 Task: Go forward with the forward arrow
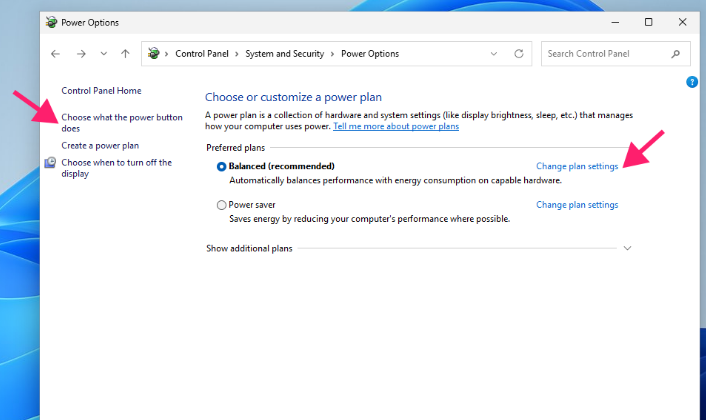click(x=81, y=54)
